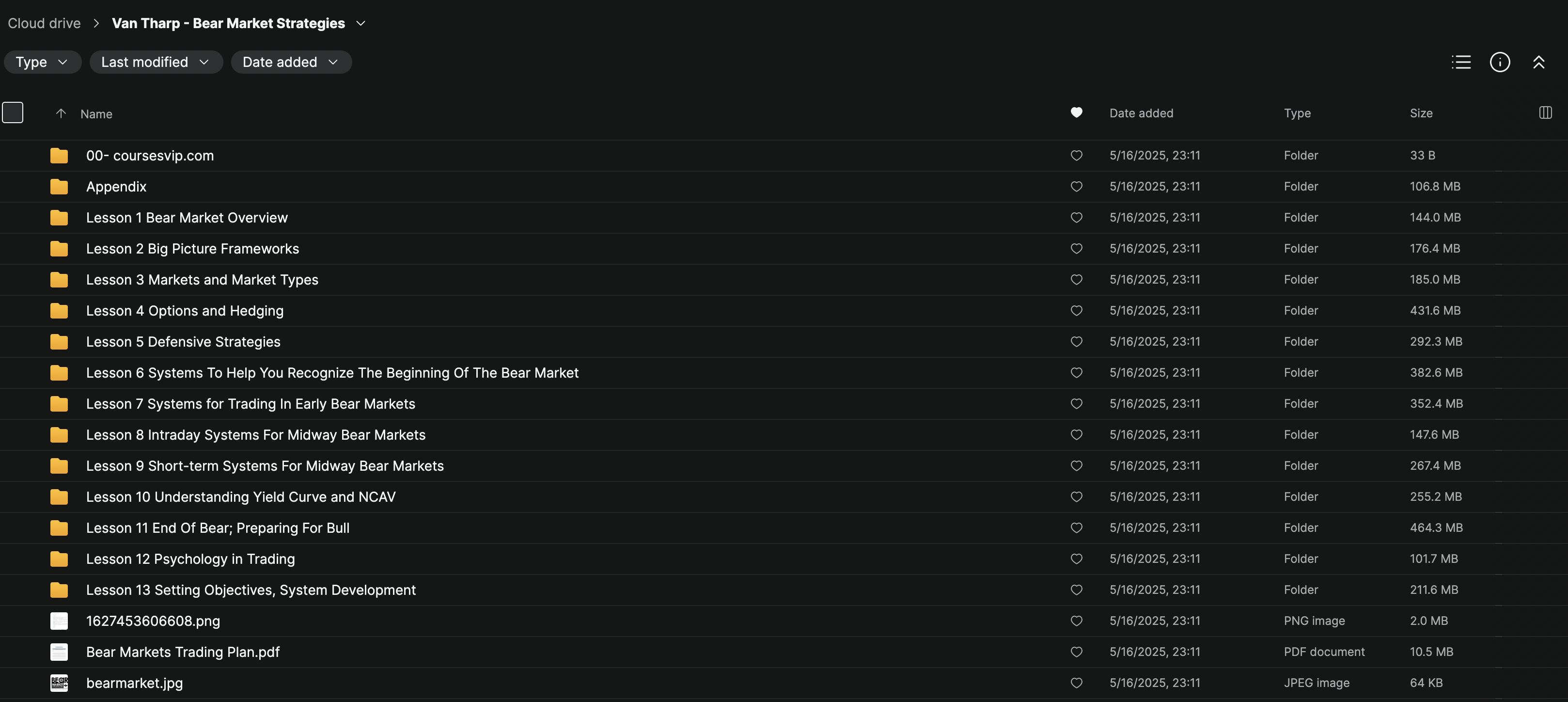Favorite the Lesson 4 Options and Hedging folder
The width and height of the screenshot is (1568, 702).
[x=1076, y=310]
